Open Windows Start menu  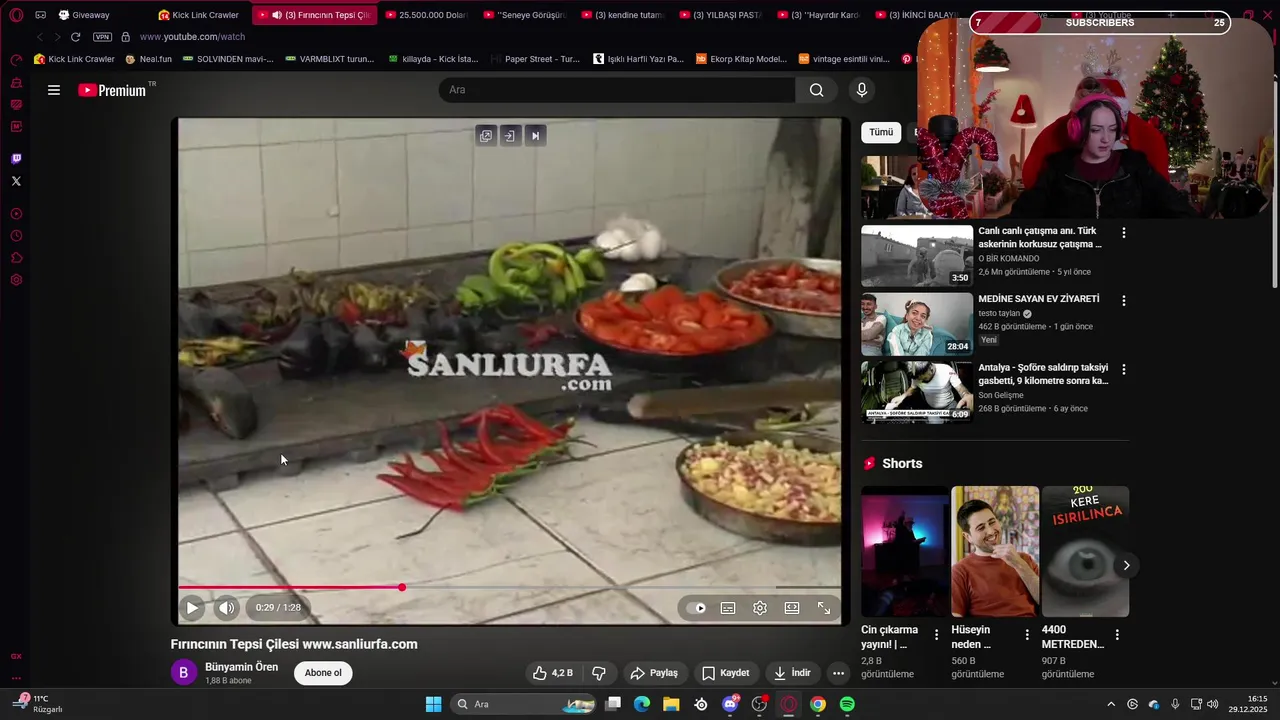pos(433,704)
